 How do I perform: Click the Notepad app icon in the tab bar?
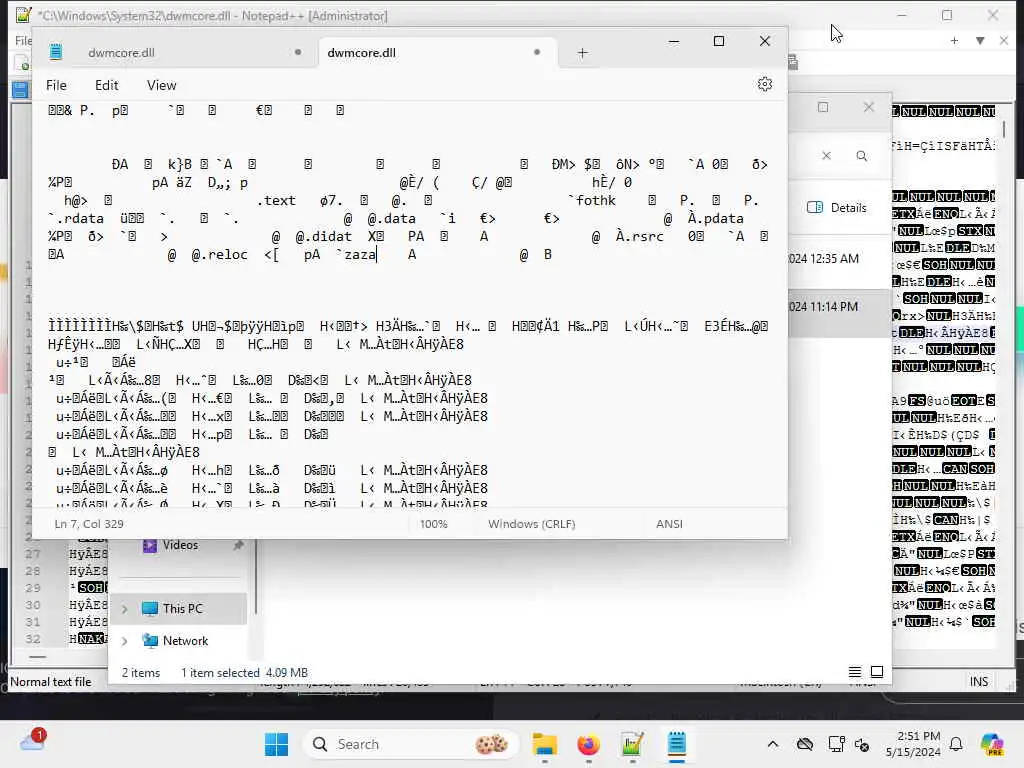point(56,52)
